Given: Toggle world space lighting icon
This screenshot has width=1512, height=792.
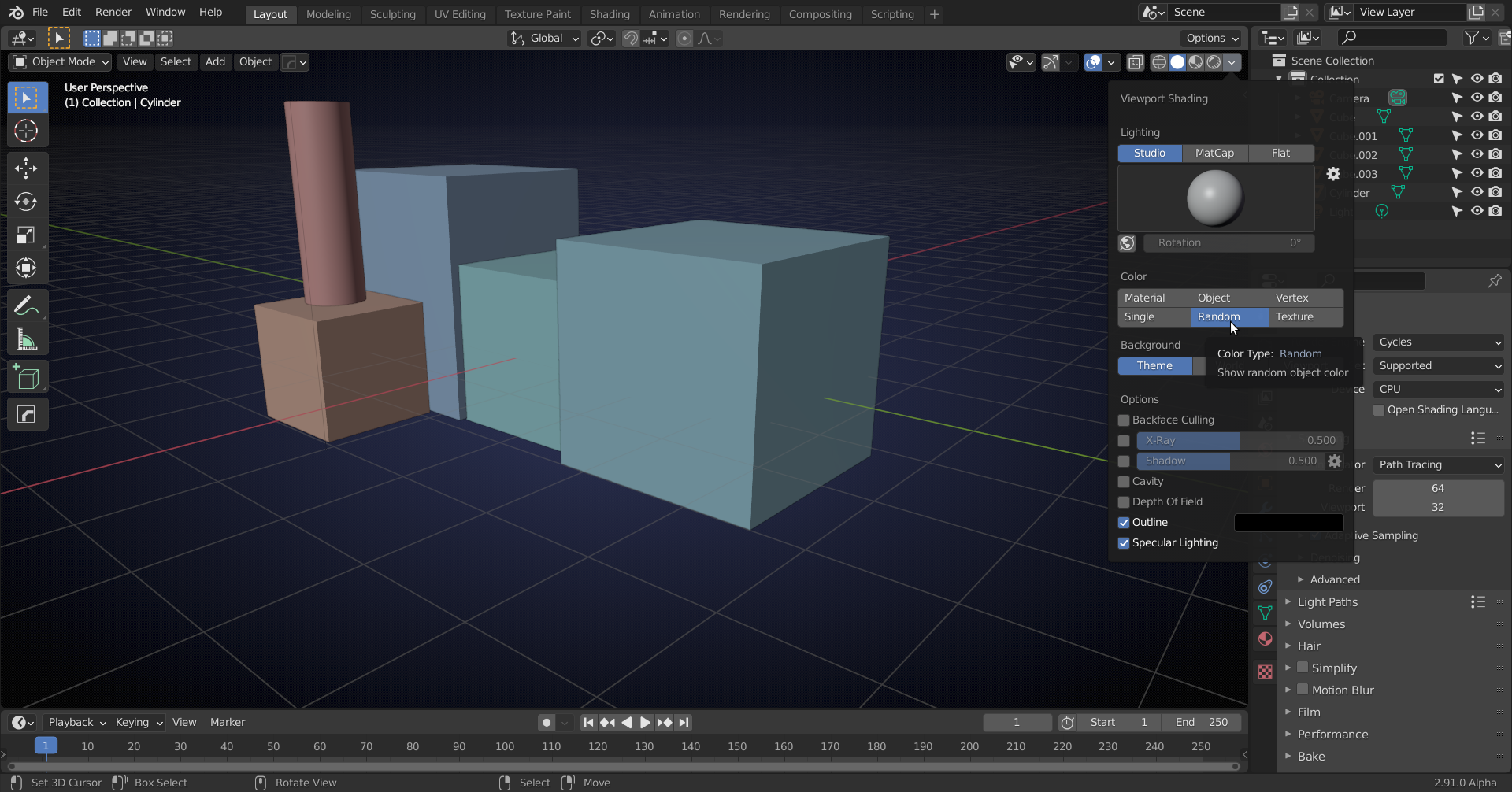Looking at the screenshot, I should point(1127,243).
